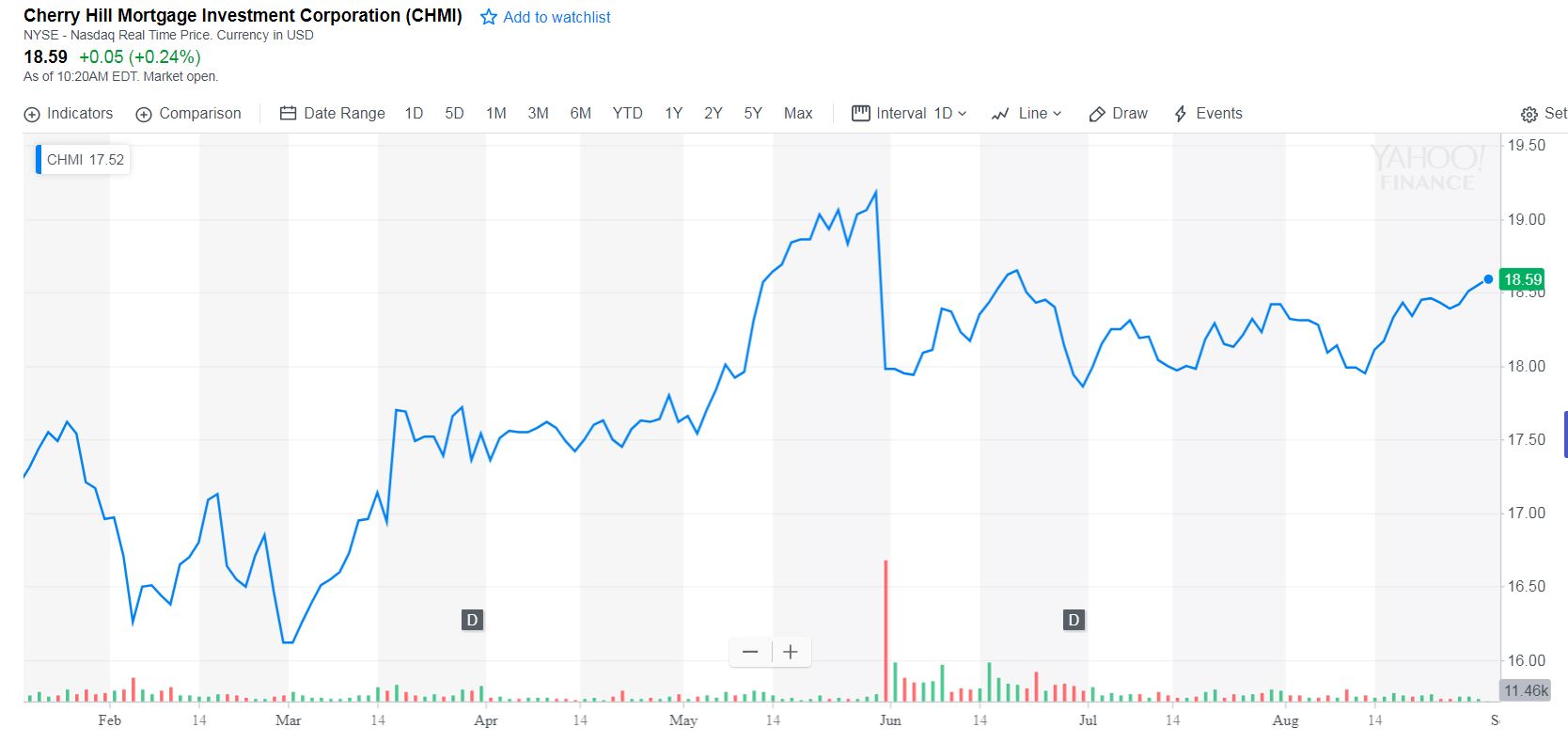Switch to the YTD range
Viewport: 1568px width, 743px height.
pyautogui.click(x=627, y=114)
